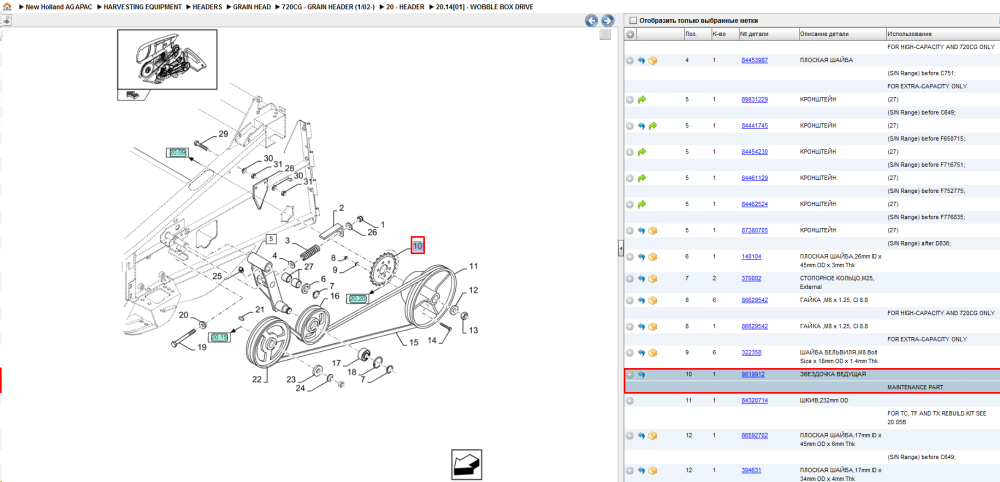Select callout 22 on the diagram
Screen dimensions: 1000x482
coord(256,379)
